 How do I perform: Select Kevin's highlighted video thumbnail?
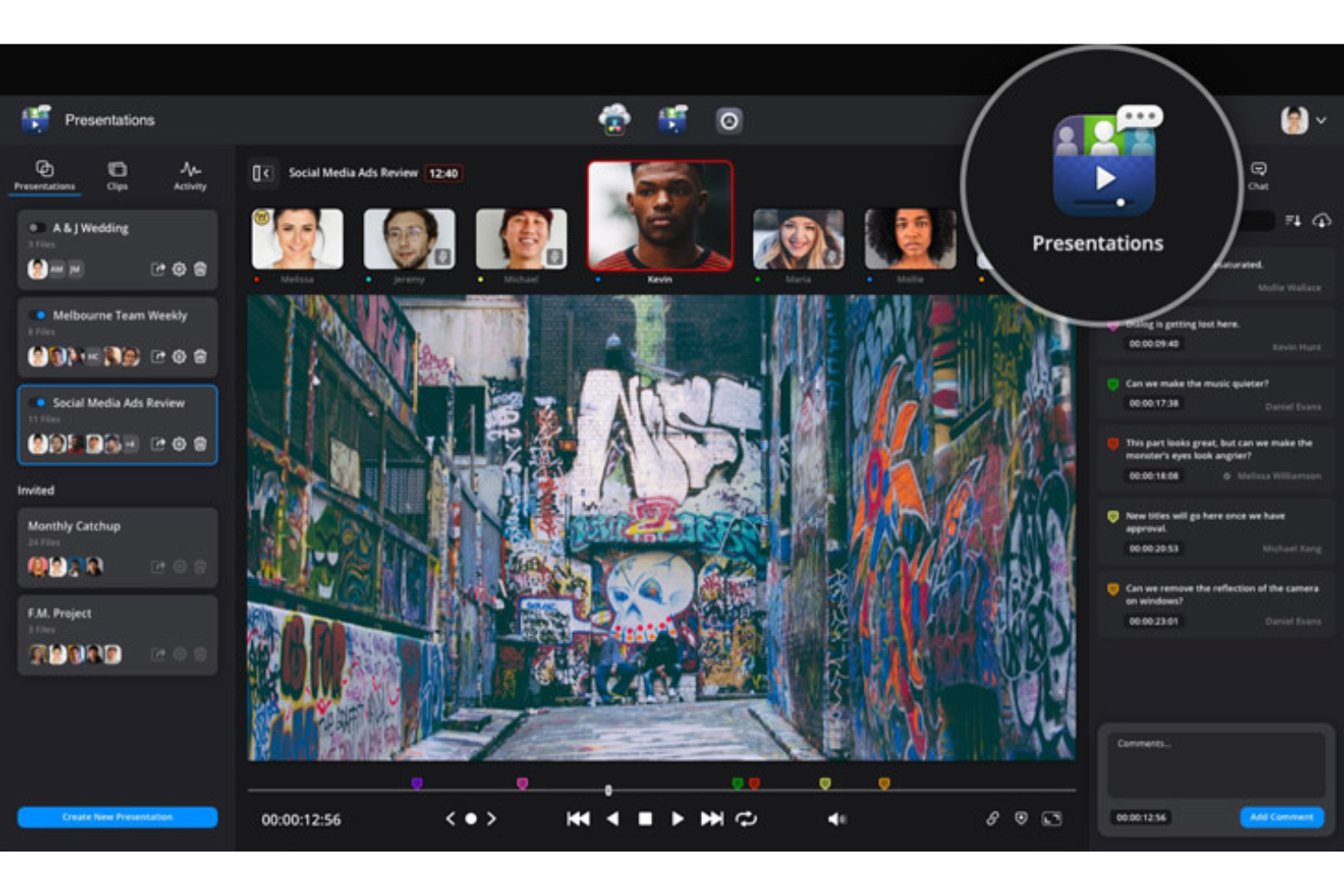[660, 216]
